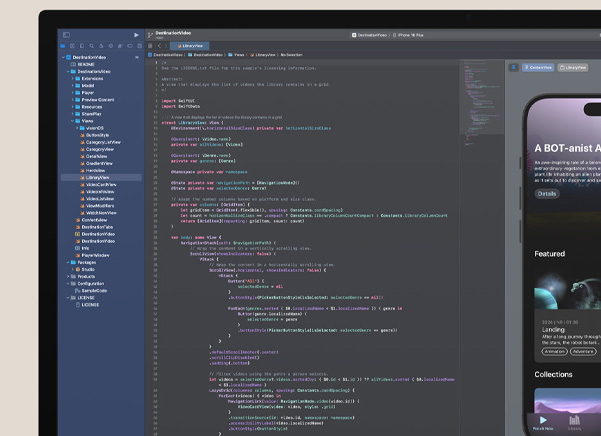Viewport: 601px width, 436px height.
Task: Switch to the LibraryView editor tab
Action: (x=189, y=46)
